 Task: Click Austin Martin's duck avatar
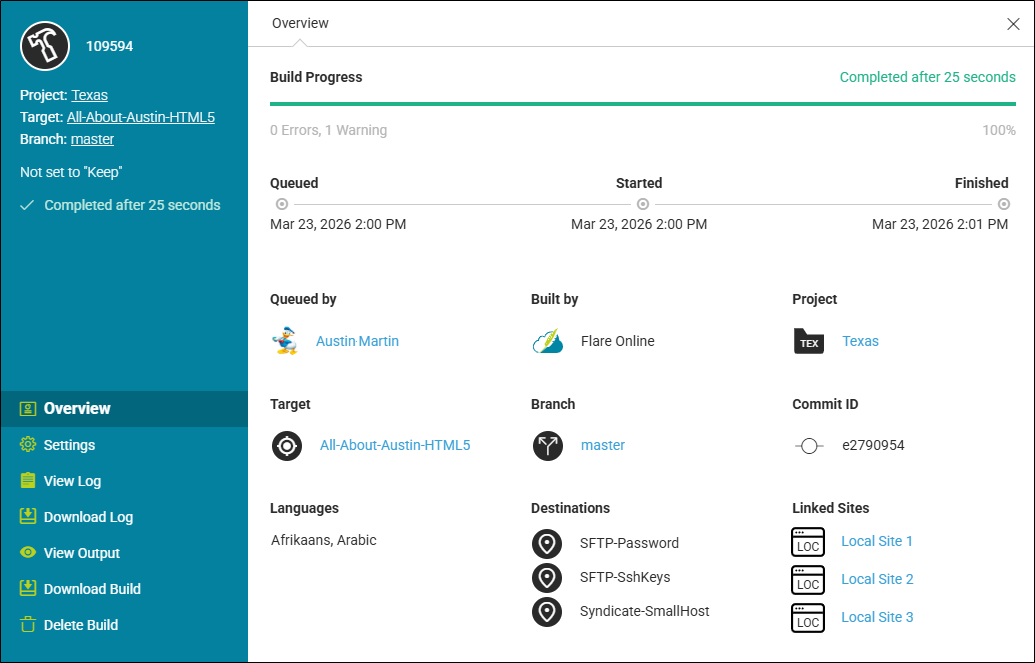(x=285, y=341)
